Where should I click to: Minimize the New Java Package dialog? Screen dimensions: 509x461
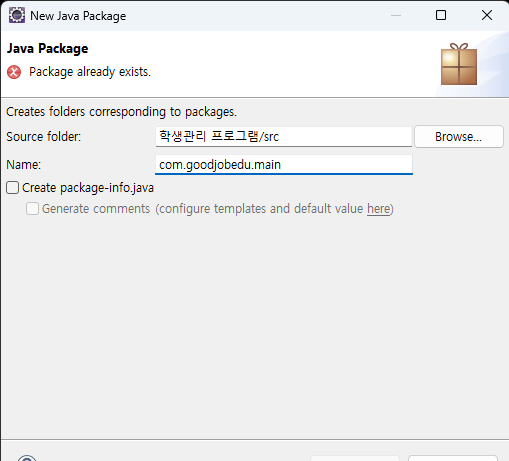tap(396, 15)
